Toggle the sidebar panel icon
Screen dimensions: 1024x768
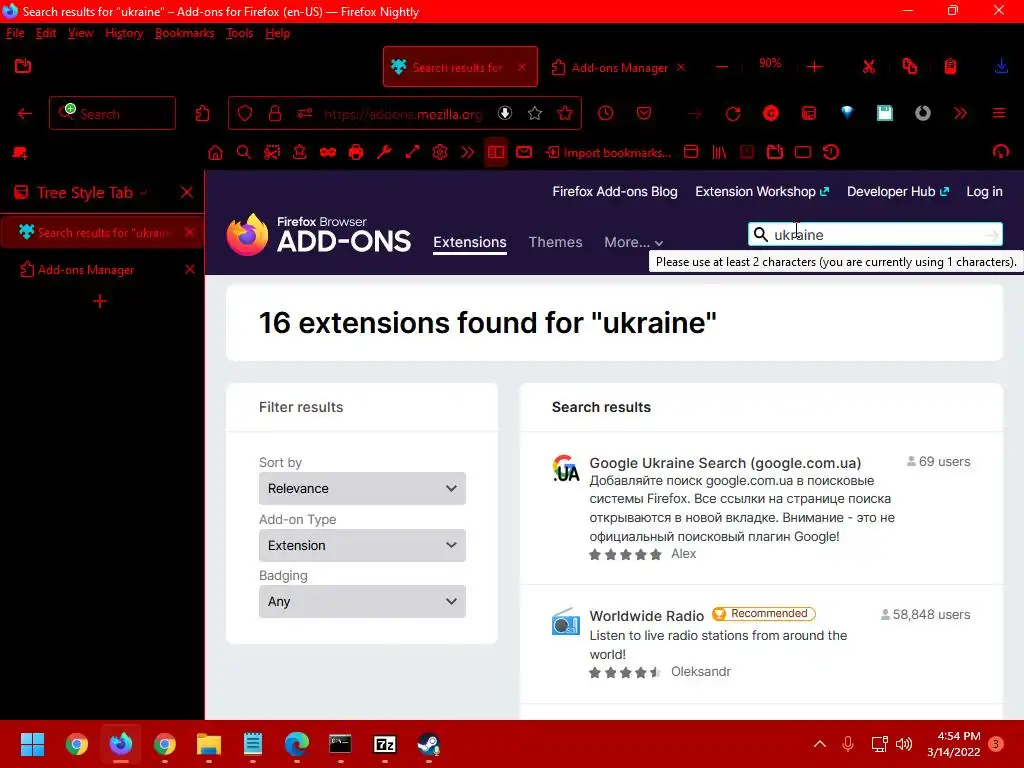pos(496,152)
